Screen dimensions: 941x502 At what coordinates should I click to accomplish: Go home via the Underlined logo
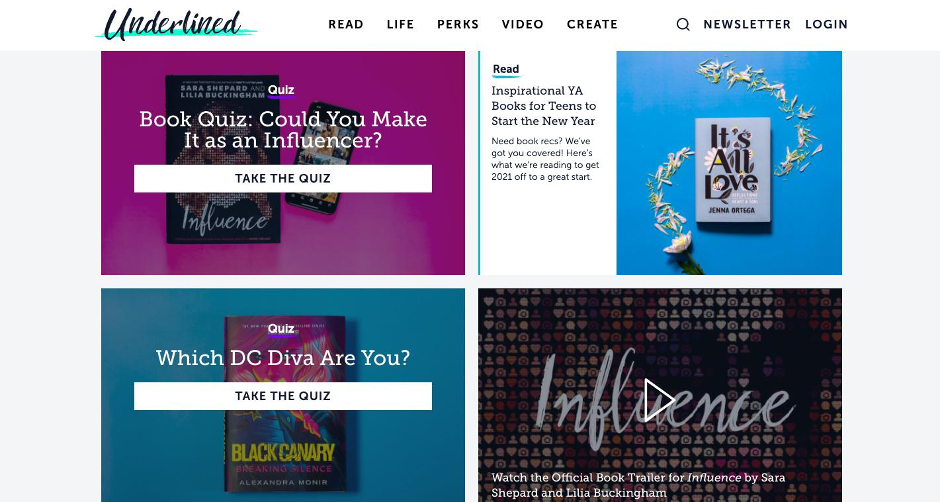point(176,25)
